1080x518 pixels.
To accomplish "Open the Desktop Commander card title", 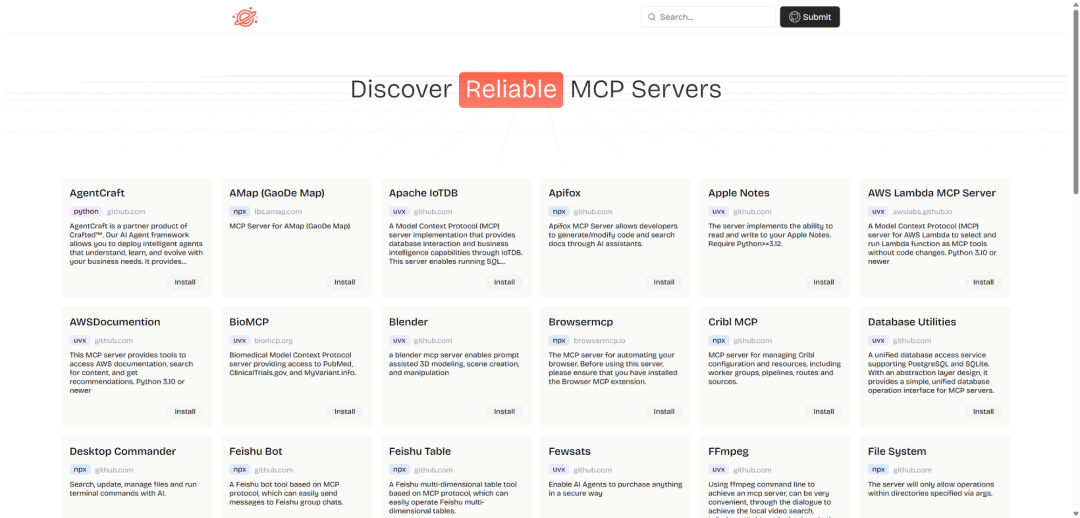I will pos(123,451).
